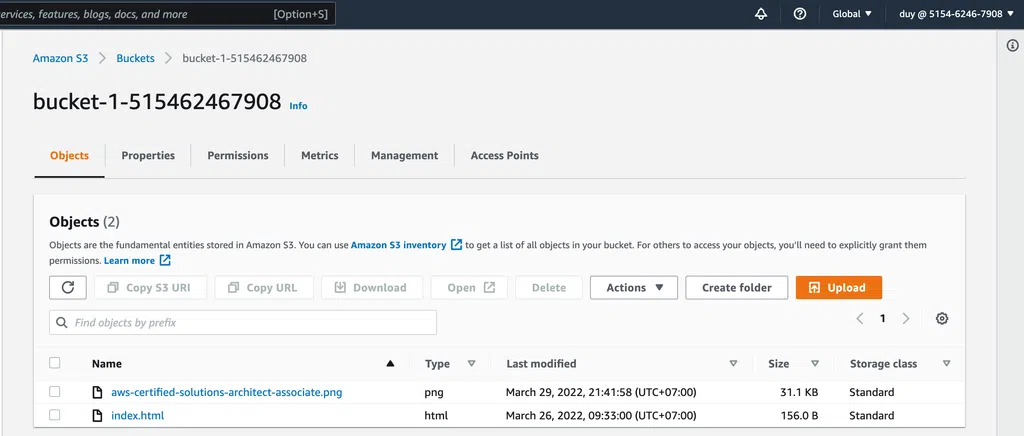This screenshot has width=1024, height=436.
Task: Click the Download button
Action: click(372, 287)
